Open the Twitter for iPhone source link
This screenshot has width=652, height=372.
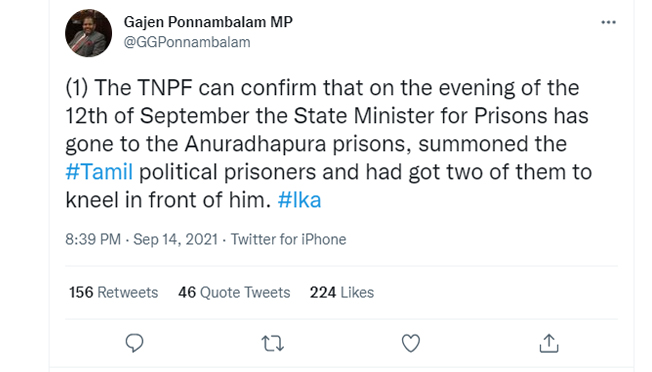289,239
